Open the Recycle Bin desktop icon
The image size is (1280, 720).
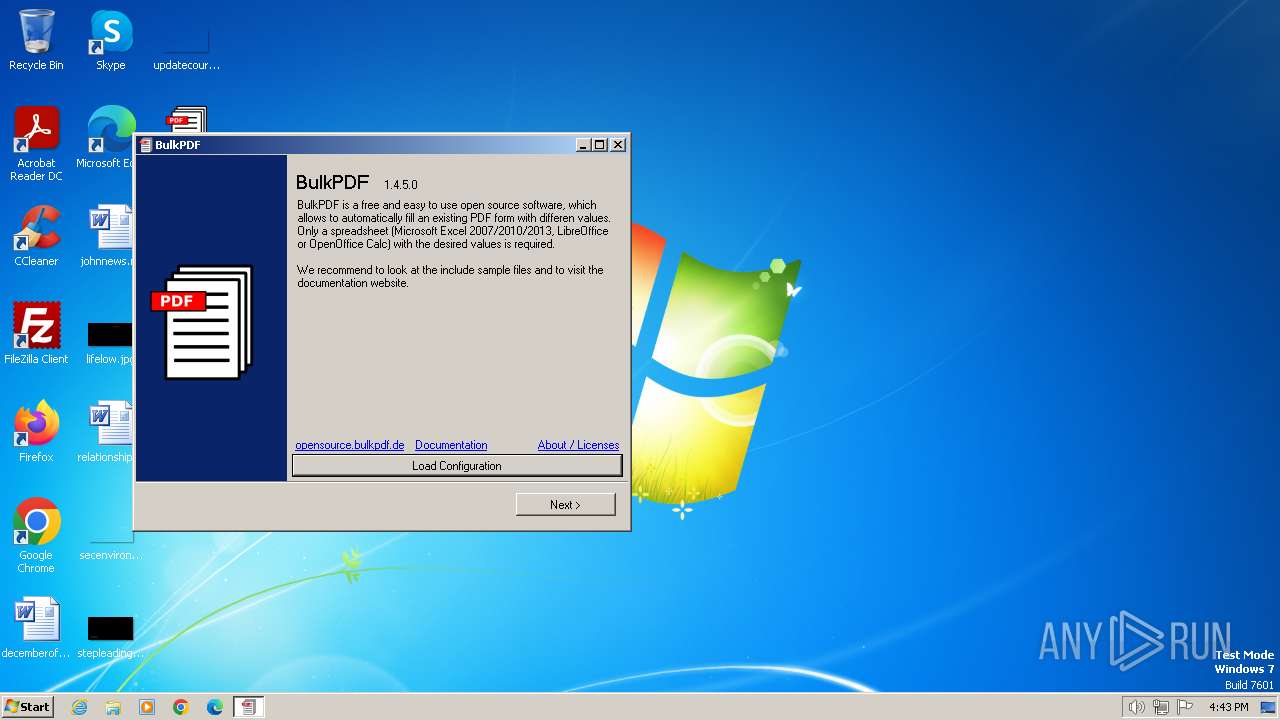click(36, 40)
